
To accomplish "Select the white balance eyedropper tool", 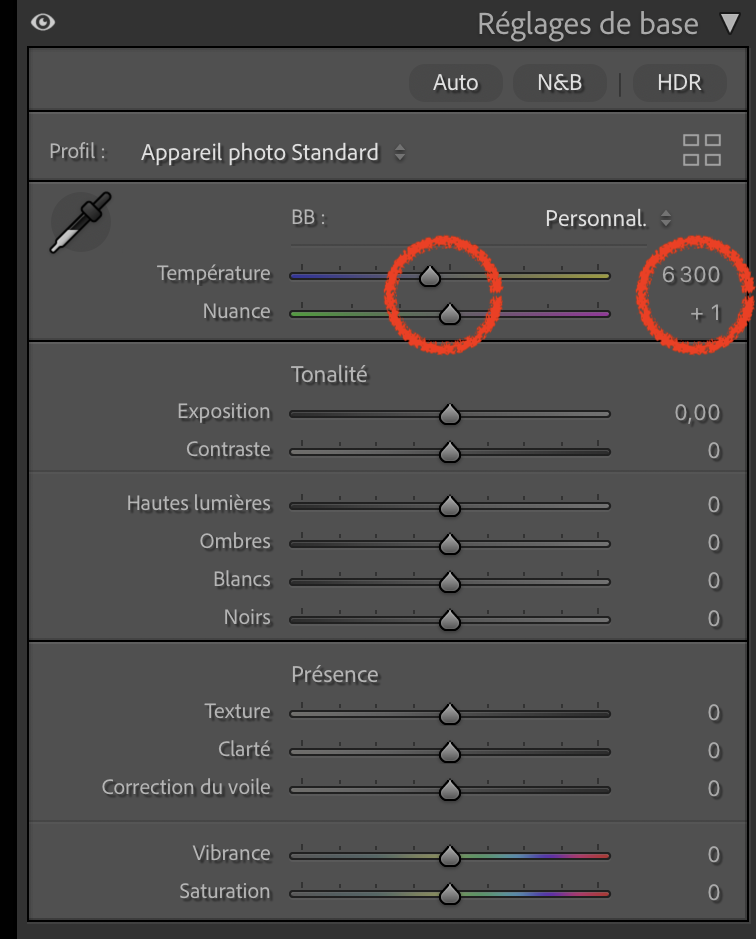I will click(80, 222).
